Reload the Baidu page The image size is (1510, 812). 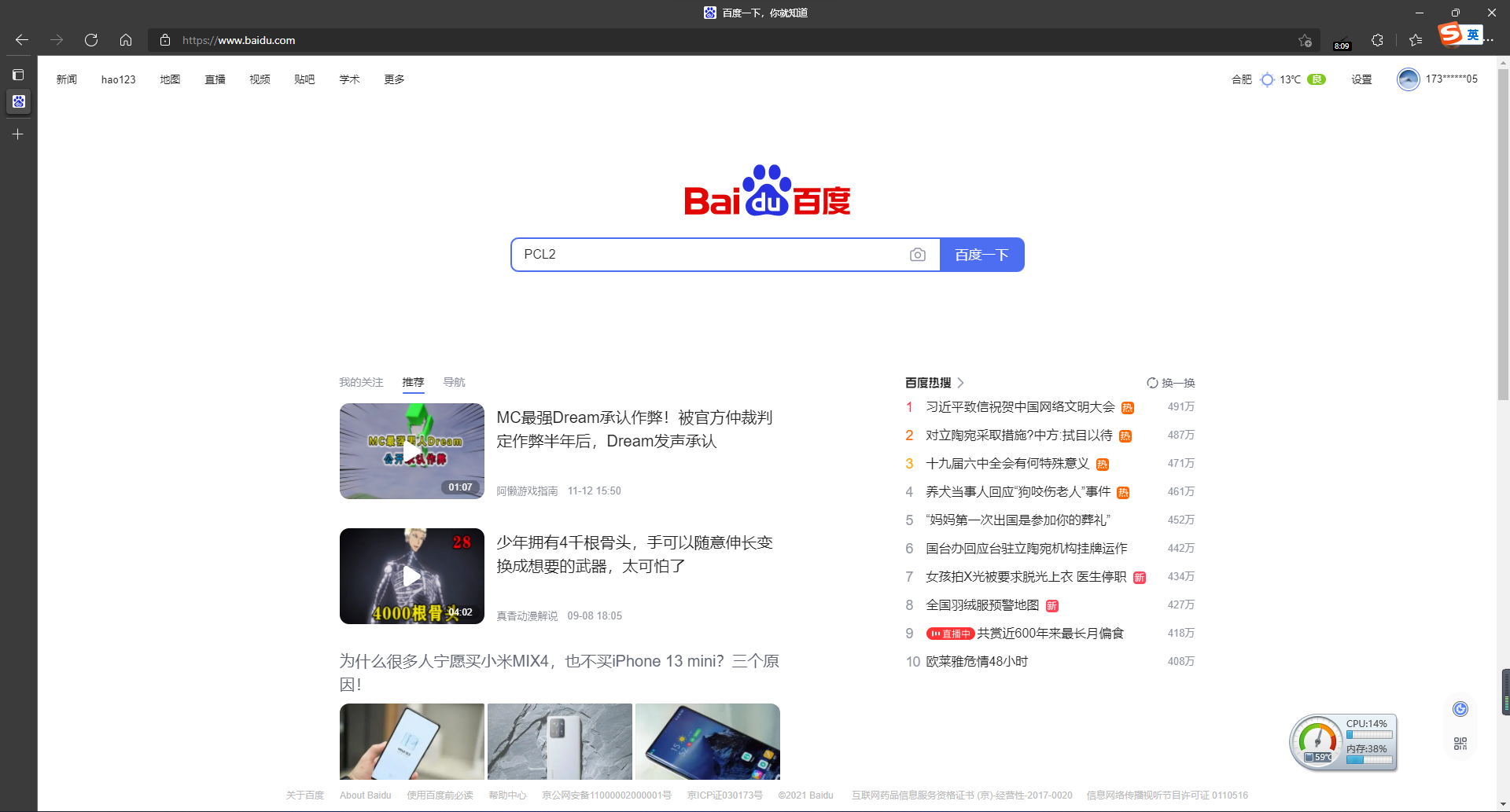point(91,40)
